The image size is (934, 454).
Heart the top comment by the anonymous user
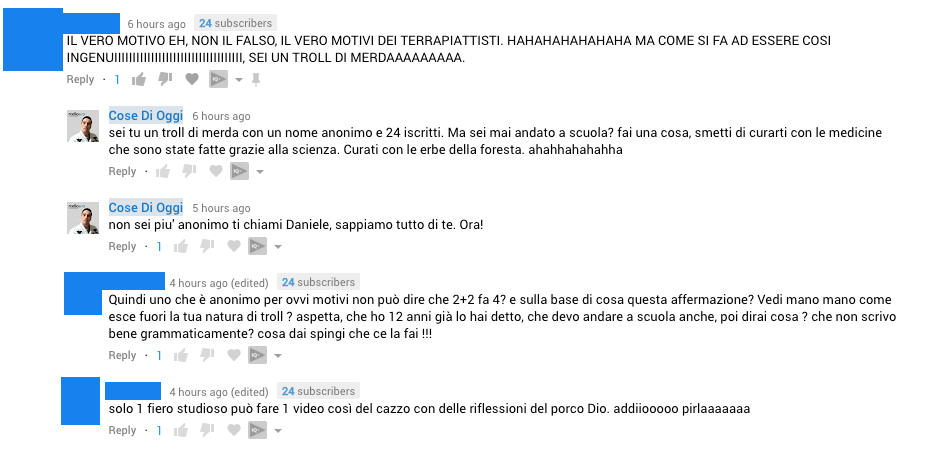pos(192,79)
